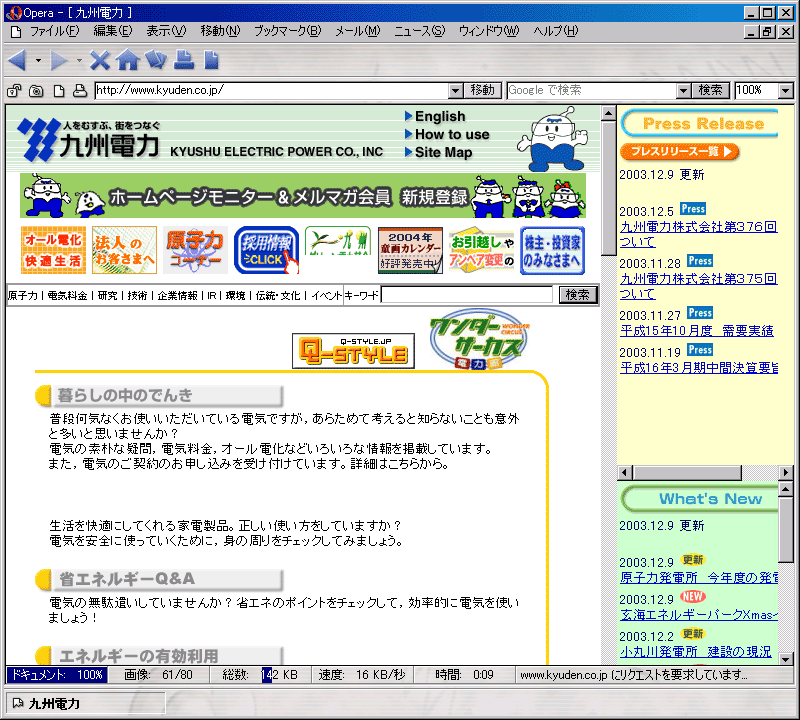This screenshot has height=720, width=800.
Task: Click the 電気料金 navigation link
Action: pos(67,295)
